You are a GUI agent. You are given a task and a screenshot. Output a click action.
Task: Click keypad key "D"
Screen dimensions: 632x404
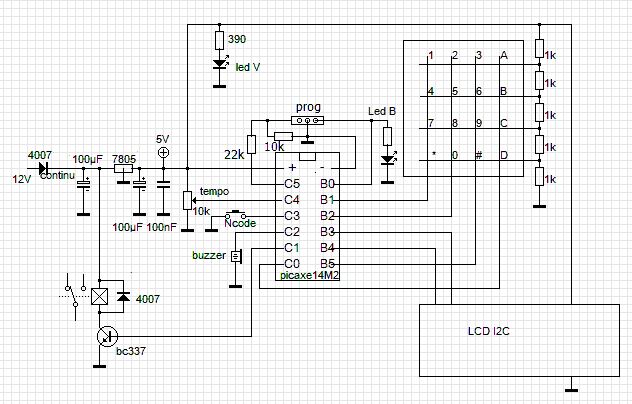click(x=504, y=155)
